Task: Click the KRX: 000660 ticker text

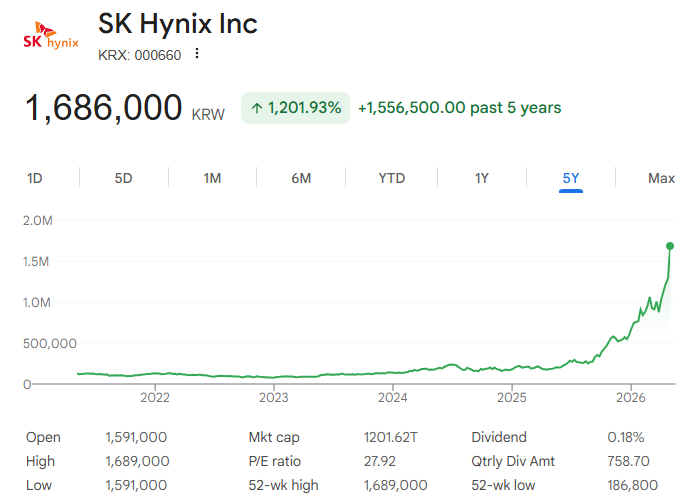Action: (140, 55)
